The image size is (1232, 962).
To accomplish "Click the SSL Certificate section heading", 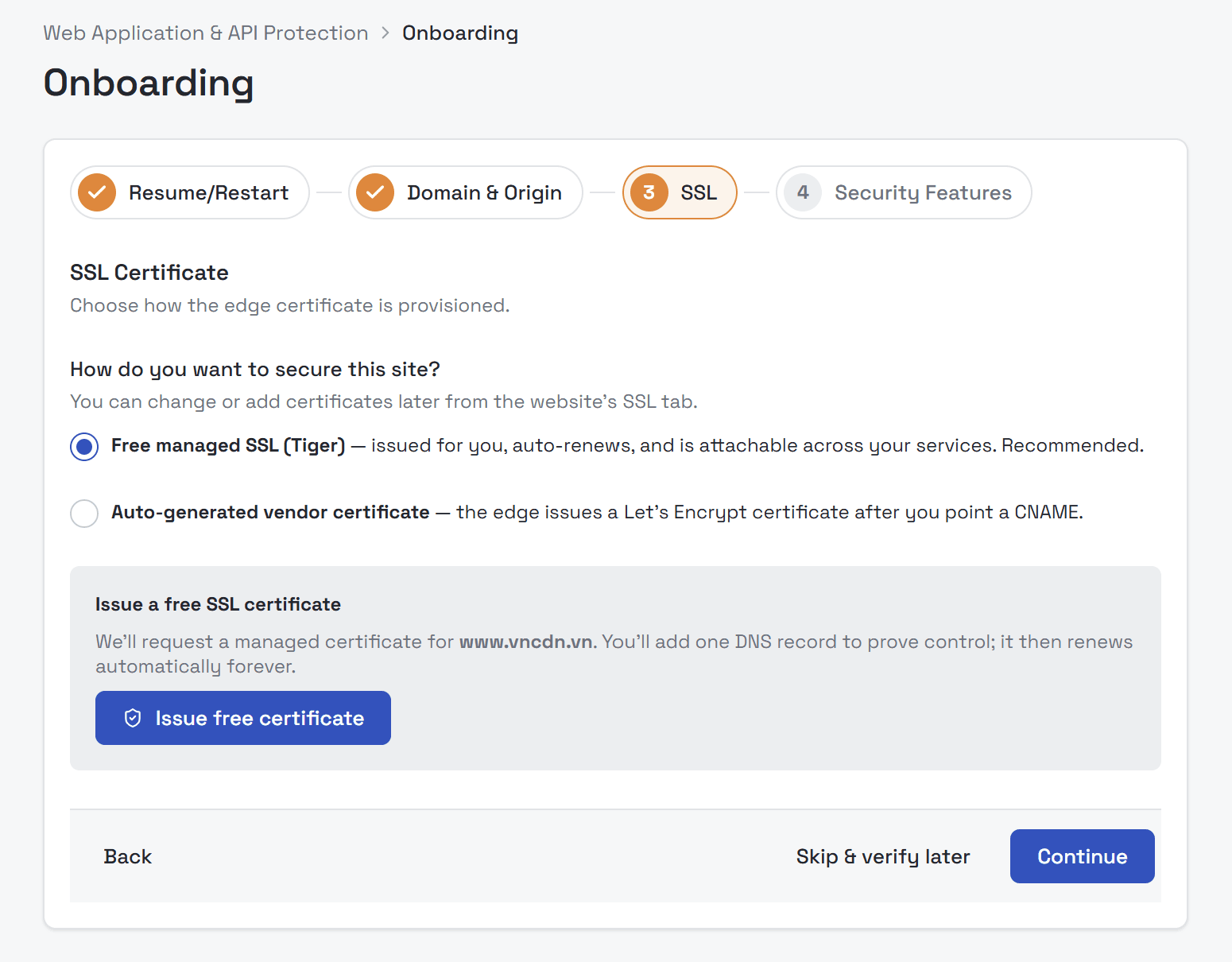I will click(x=149, y=273).
